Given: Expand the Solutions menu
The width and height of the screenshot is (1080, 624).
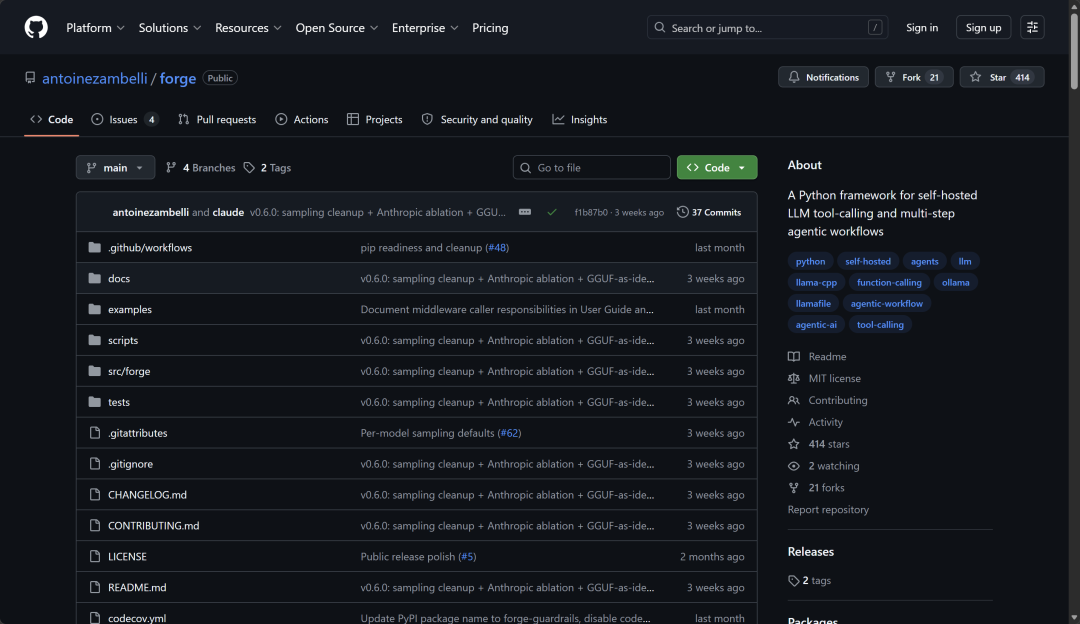Looking at the screenshot, I should pyautogui.click(x=169, y=28).
